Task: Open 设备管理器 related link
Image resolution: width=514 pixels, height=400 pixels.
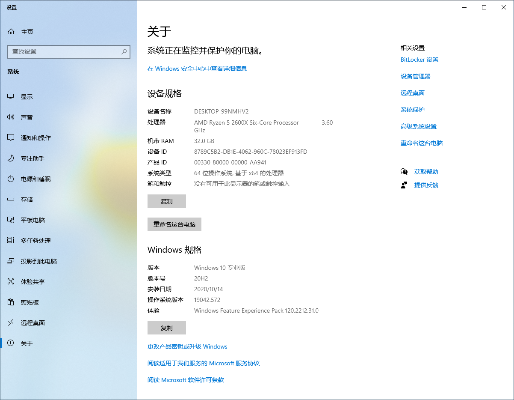Action: pos(415,76)
